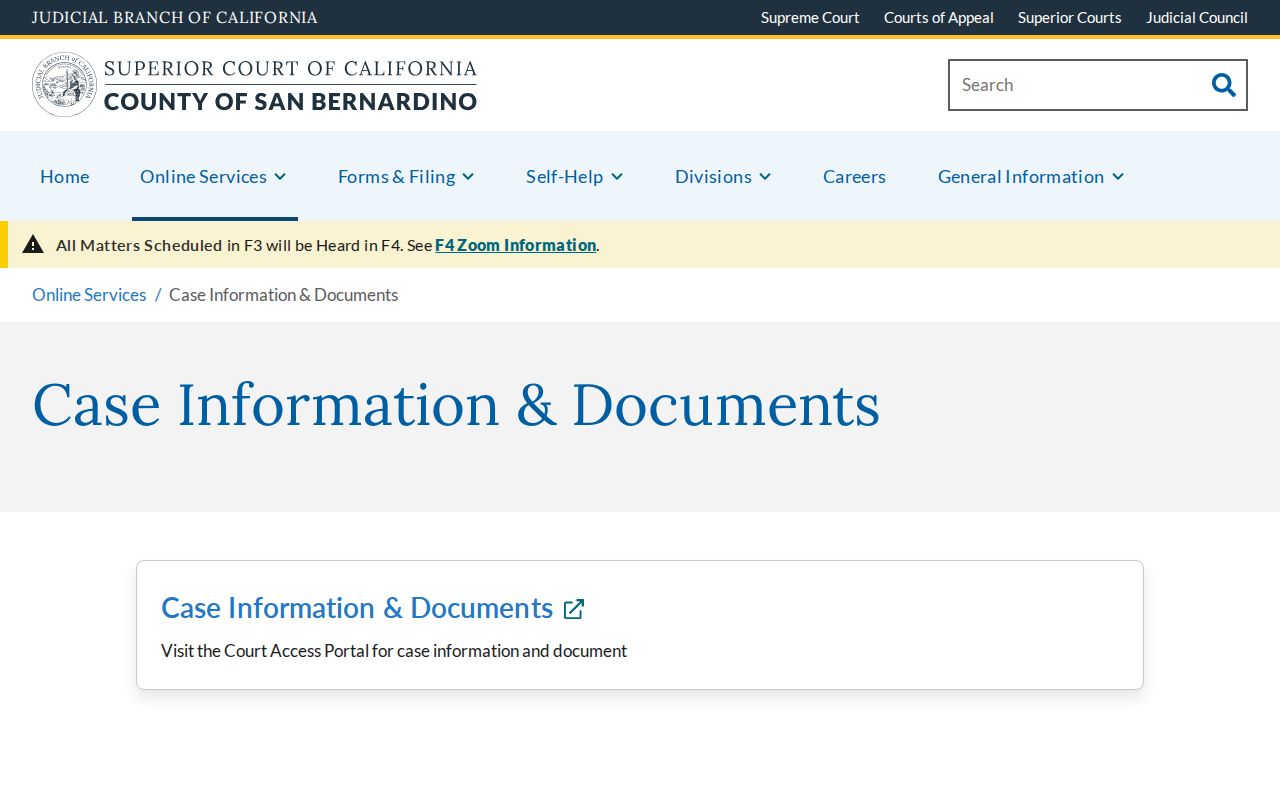Viewport: 1280px width, 800px height.
Task: Follow the F4 Zoom Information link
Action: tap(516, 245)
